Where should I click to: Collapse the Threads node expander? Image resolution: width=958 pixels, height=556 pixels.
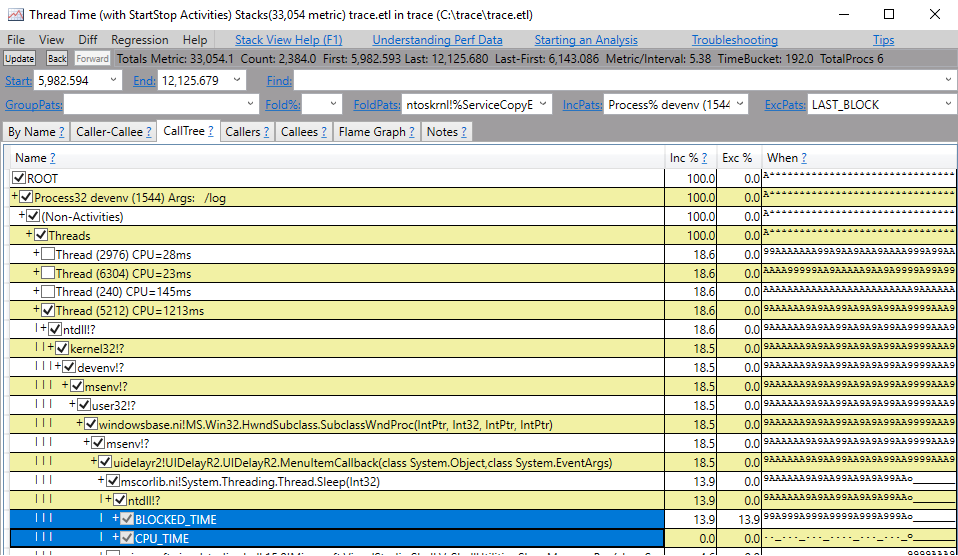click(x=29, y=235)
